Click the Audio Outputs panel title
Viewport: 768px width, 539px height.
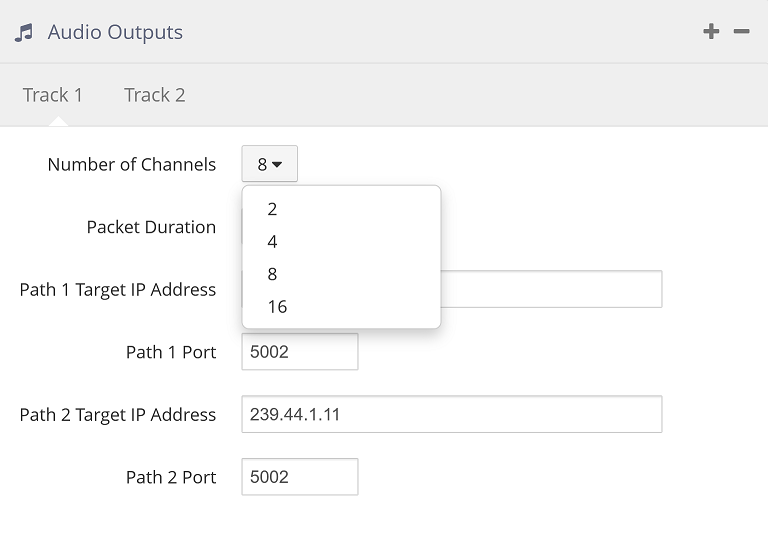tap(115, 32)
